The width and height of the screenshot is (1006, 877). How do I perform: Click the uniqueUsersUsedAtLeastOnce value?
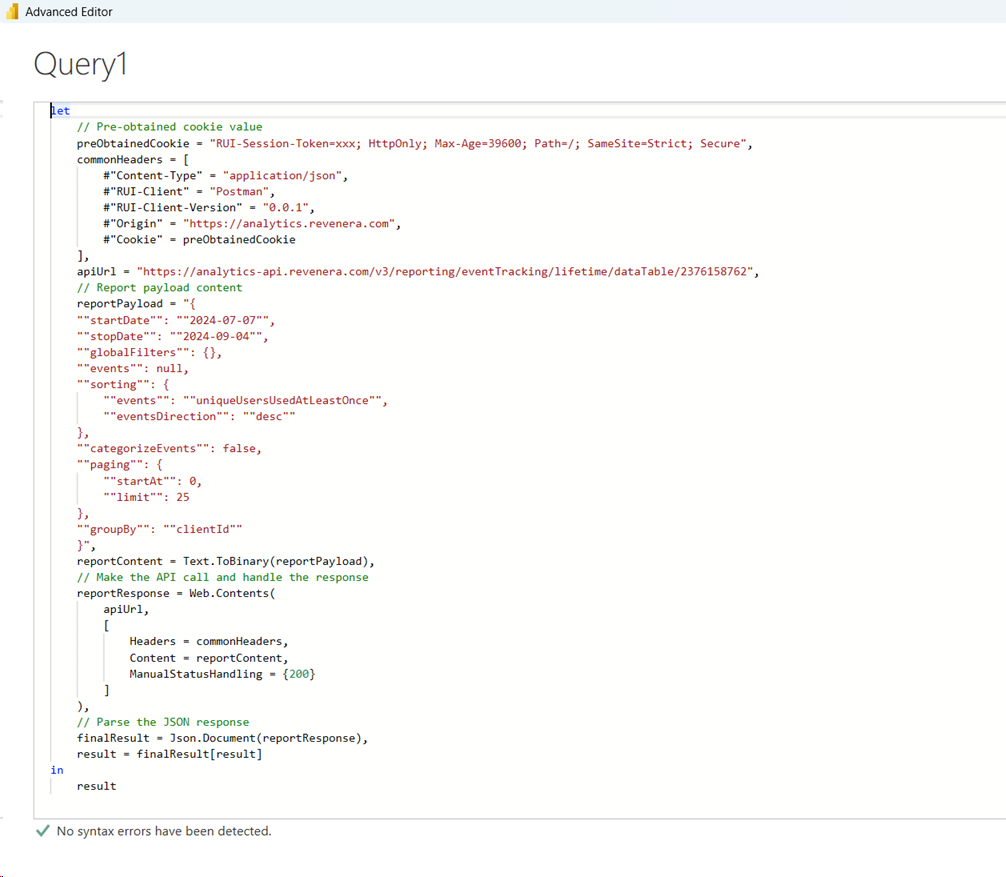282,400
